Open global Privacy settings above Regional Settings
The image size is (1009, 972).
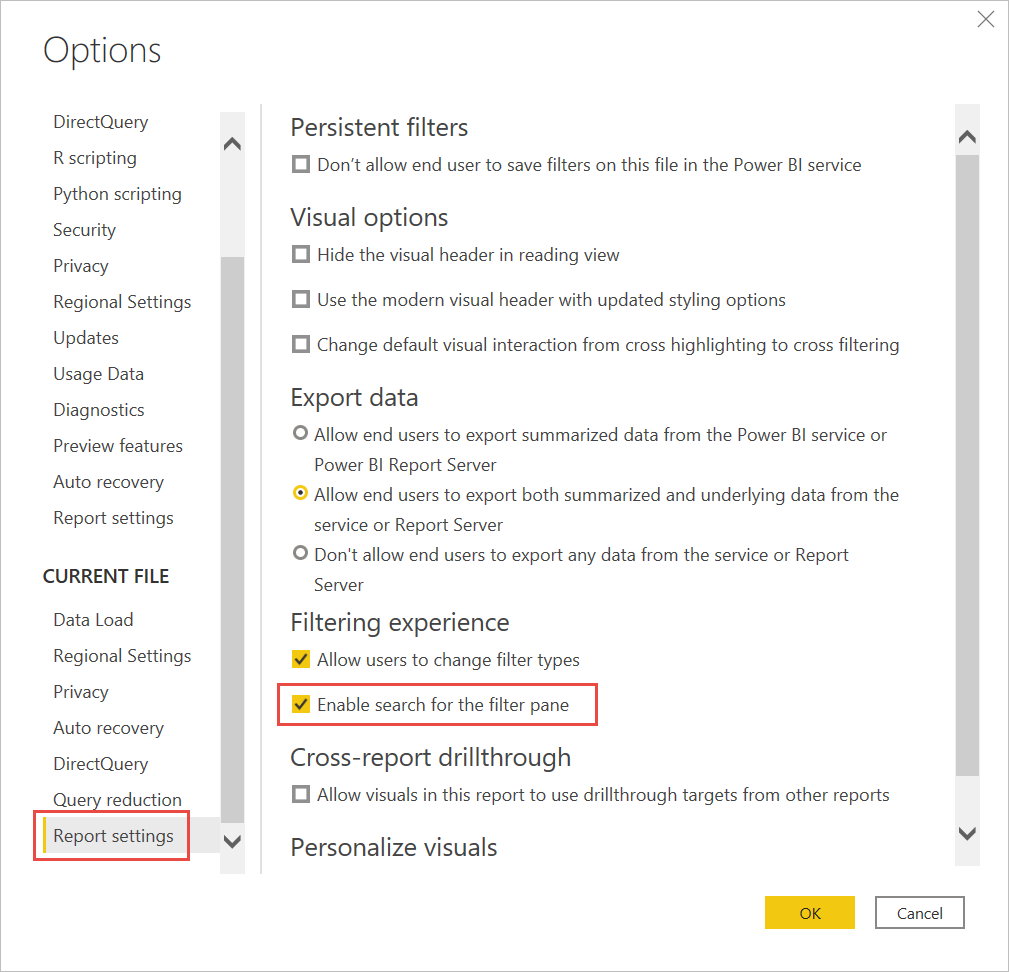pos(80,266)
